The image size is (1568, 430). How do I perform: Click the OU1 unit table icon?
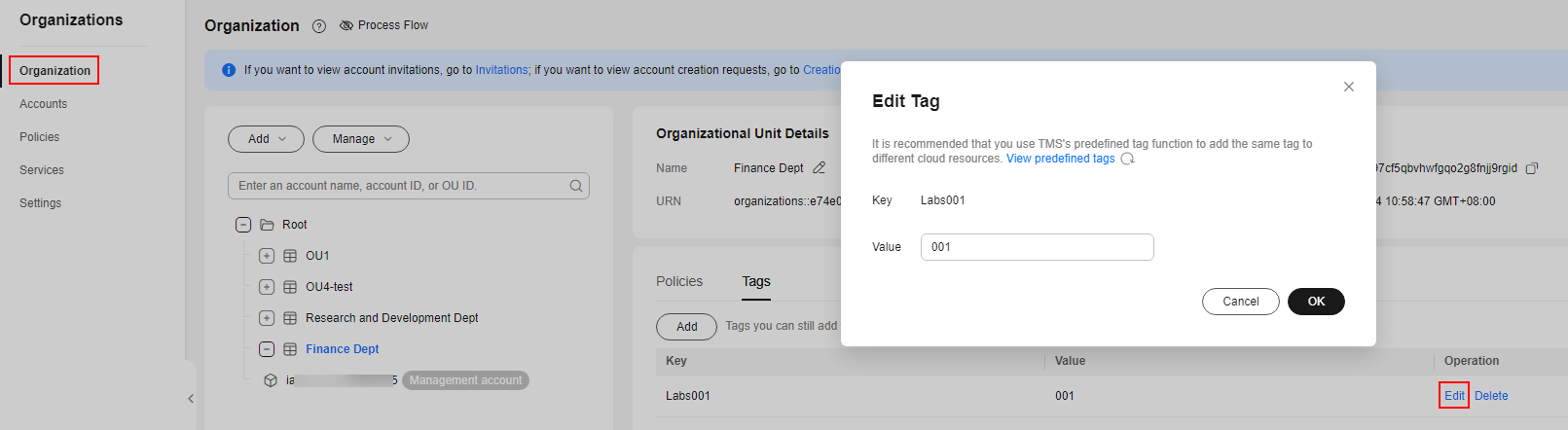(290, 256)
